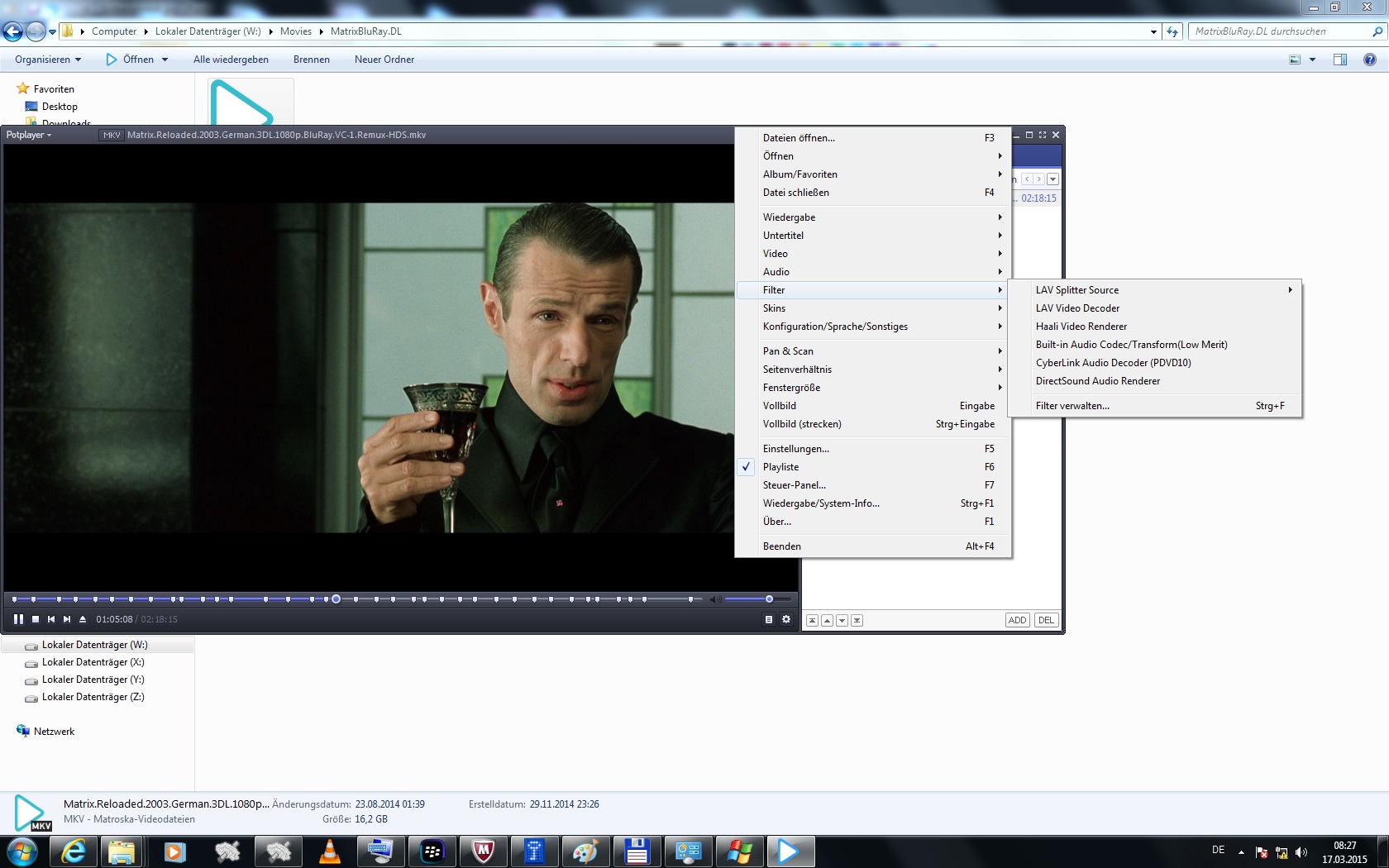Screen dimensions: 1389x868
Task: Click the volume slider handle
Action: (x=769, y=599)
